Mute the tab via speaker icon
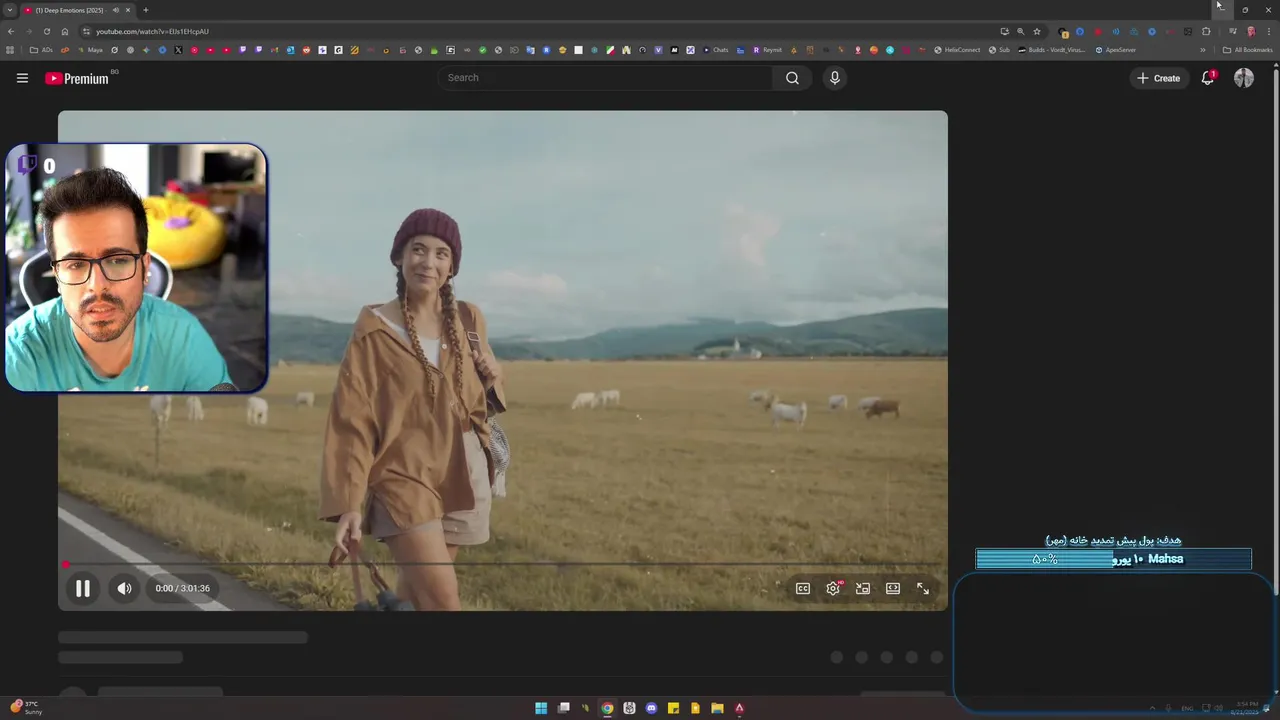The image size is (1280, 720). pos(116,10)
